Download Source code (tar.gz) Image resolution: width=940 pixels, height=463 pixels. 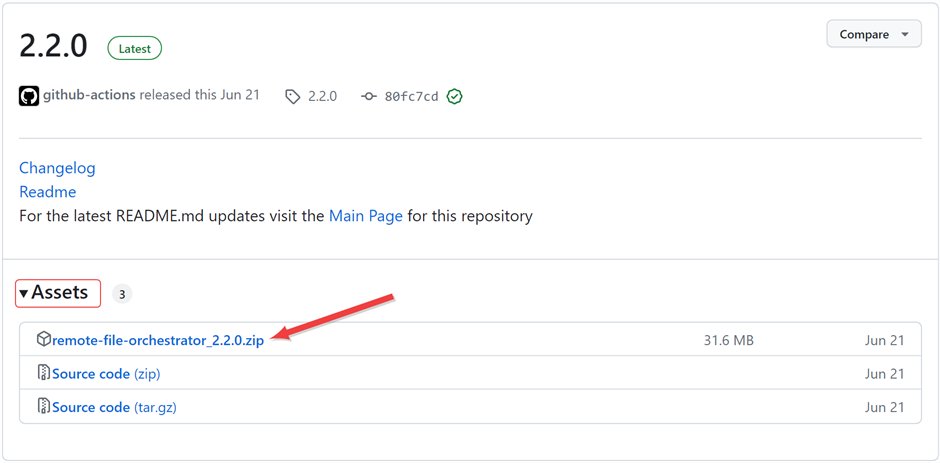point(114,407)
